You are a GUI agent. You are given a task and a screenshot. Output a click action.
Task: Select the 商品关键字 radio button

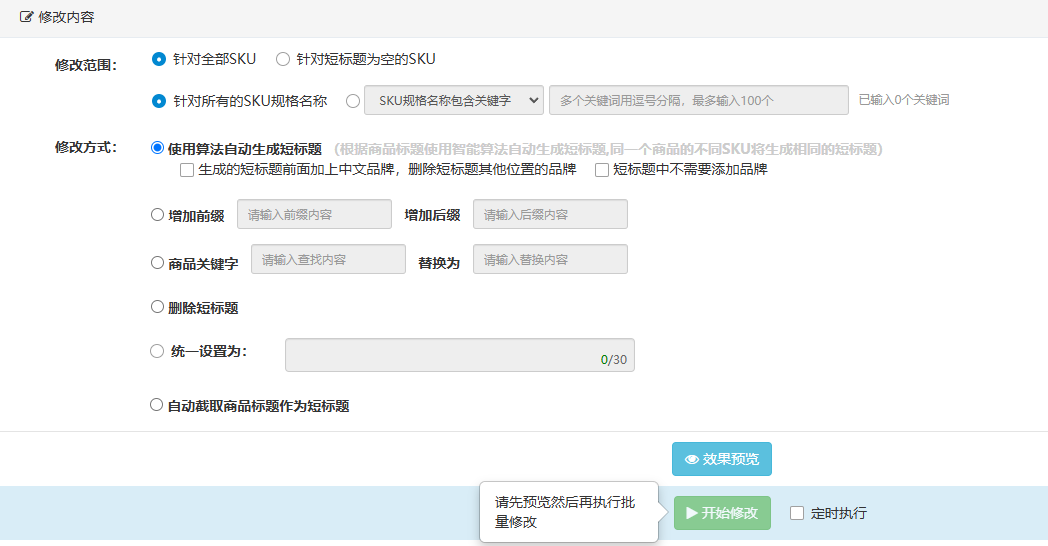(x=157, y=263)
